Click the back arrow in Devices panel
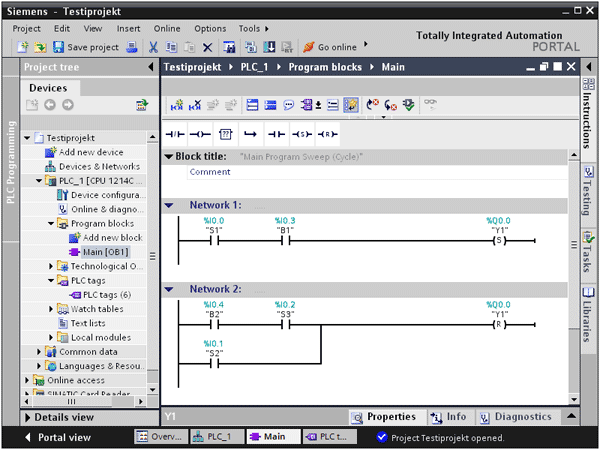 pyautogui.click(x=50, y=105)
